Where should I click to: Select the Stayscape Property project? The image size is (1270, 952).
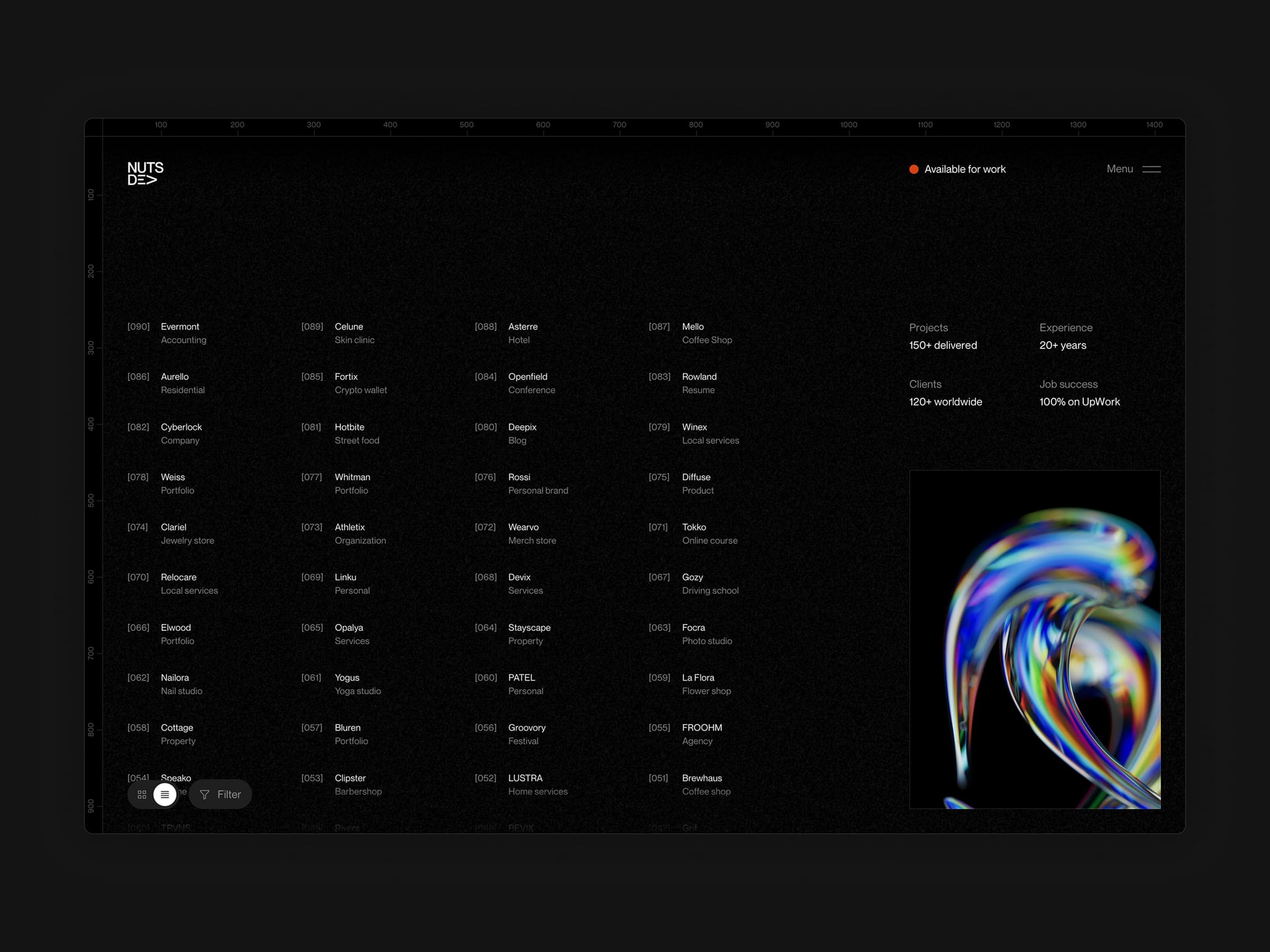(x=513, y=634)
